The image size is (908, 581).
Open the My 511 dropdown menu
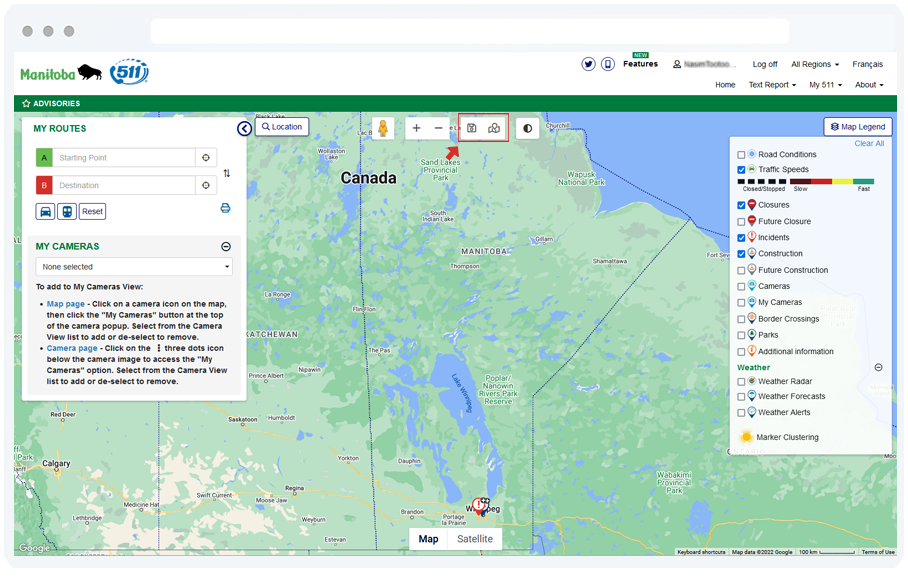point(825,85)
